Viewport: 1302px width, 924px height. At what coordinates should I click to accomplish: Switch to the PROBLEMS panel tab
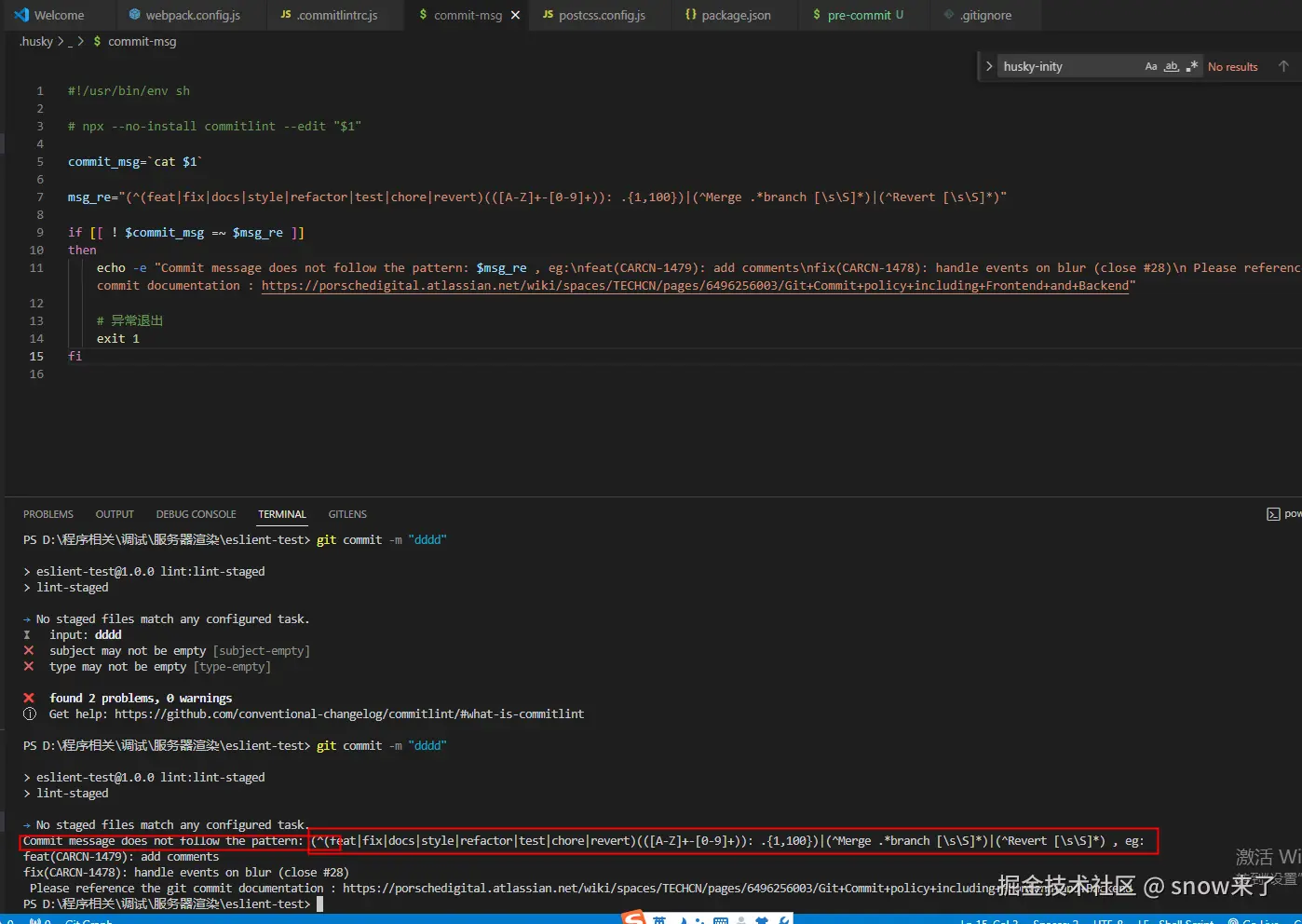point(48,514)
